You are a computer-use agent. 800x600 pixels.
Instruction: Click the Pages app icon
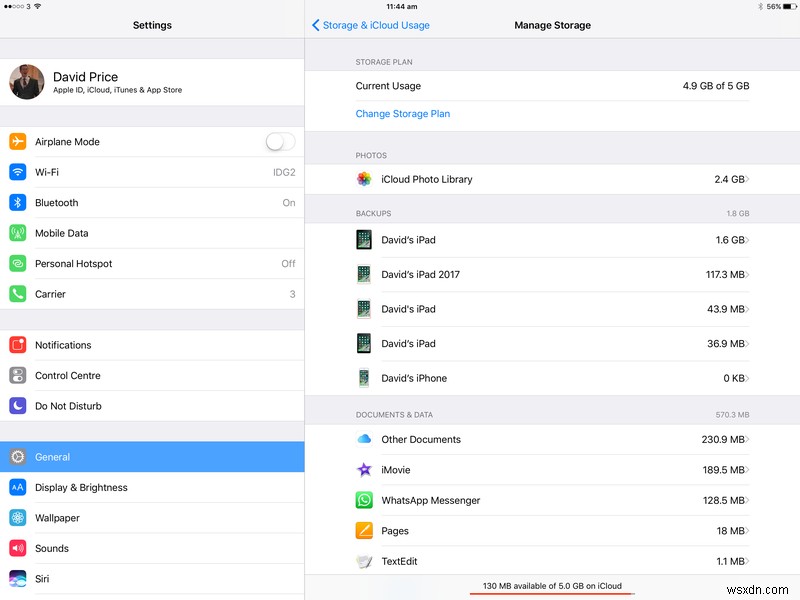pyautogui.click(x=364, y=531)
